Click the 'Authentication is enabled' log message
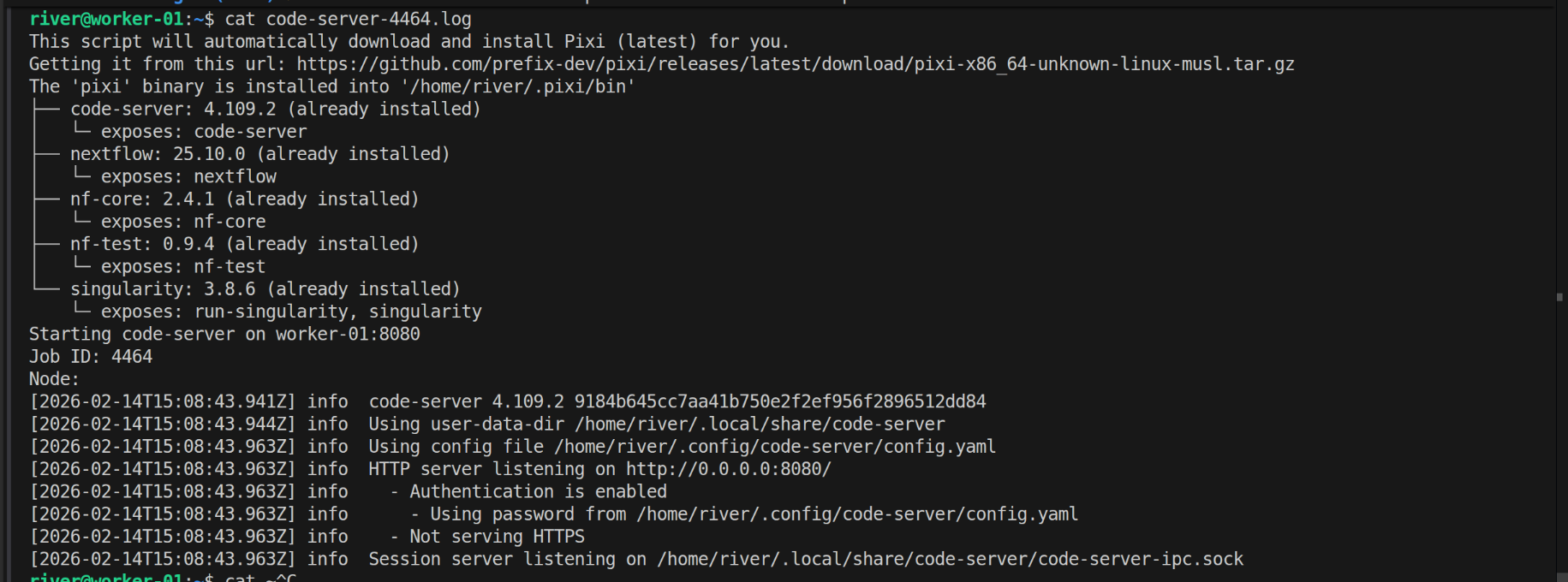 pyautogui.click(x=538, y=491)
